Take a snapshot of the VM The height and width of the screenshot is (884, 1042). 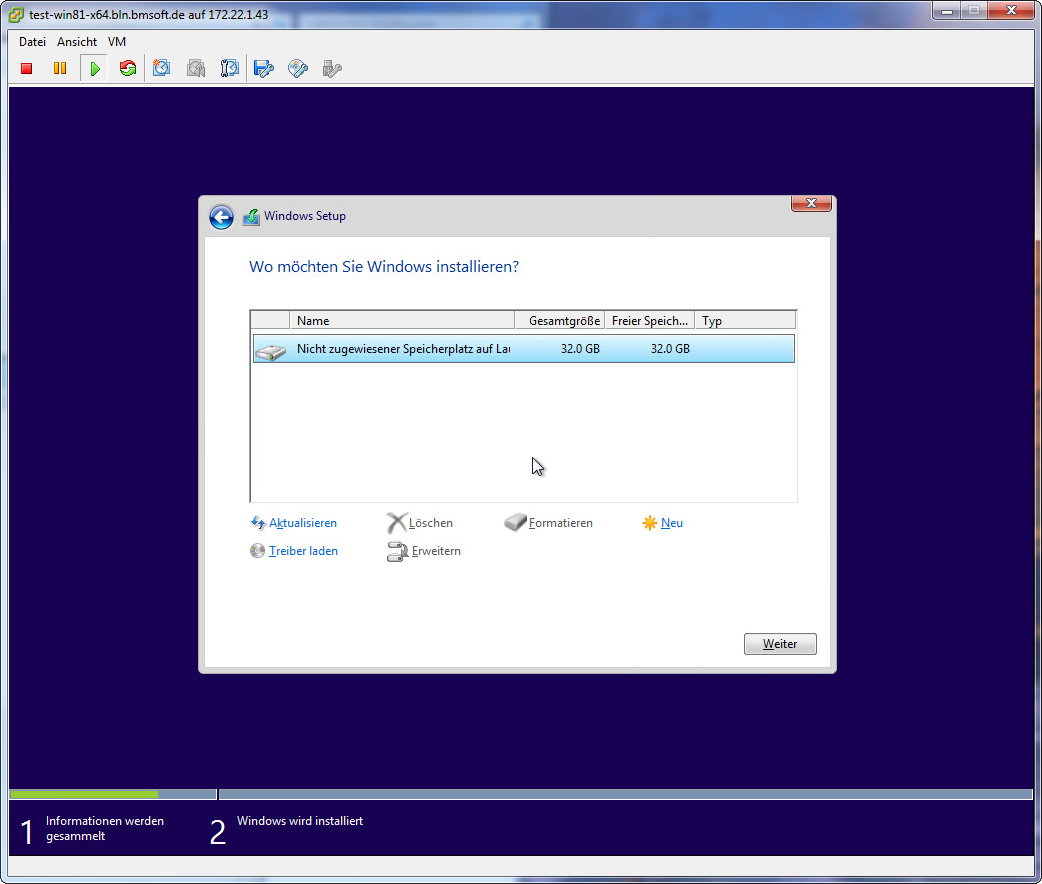161,68
